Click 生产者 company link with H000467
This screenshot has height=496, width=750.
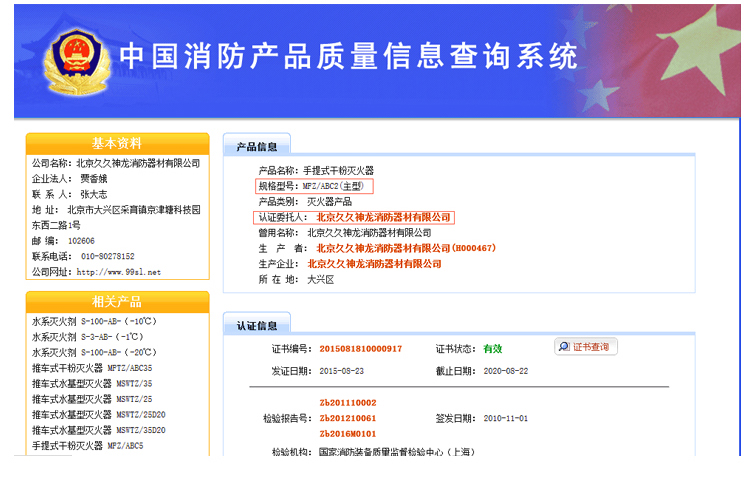[406, 248]
